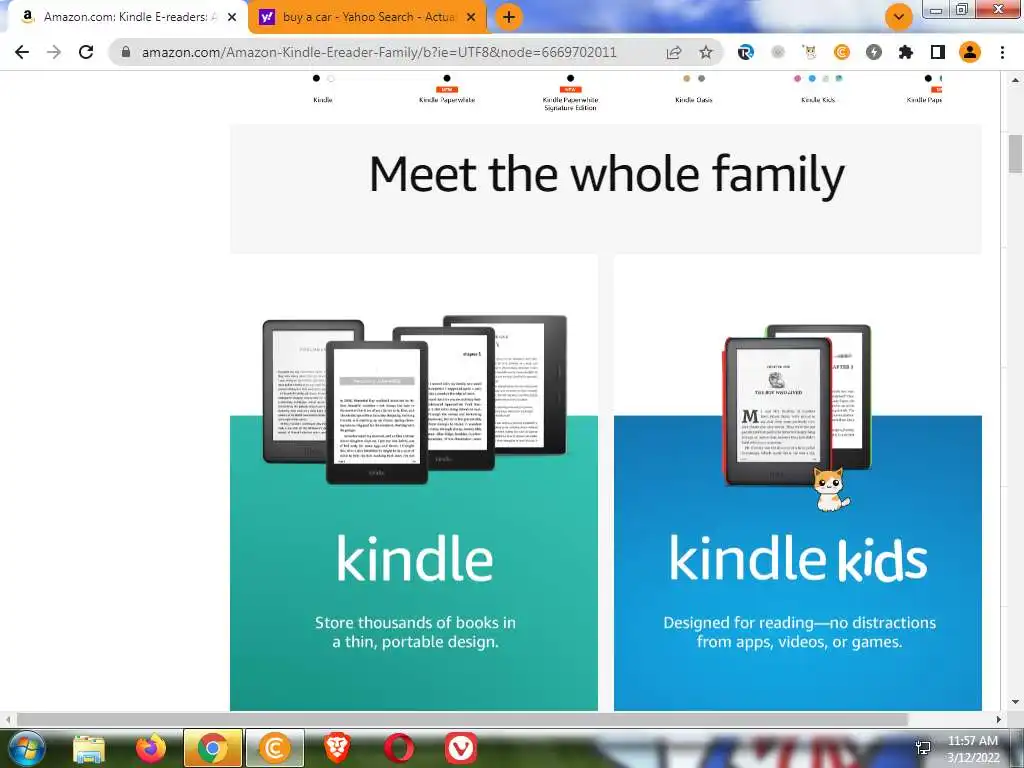
Task: Reload the Amazon page
Action: (x=86, y=52)
